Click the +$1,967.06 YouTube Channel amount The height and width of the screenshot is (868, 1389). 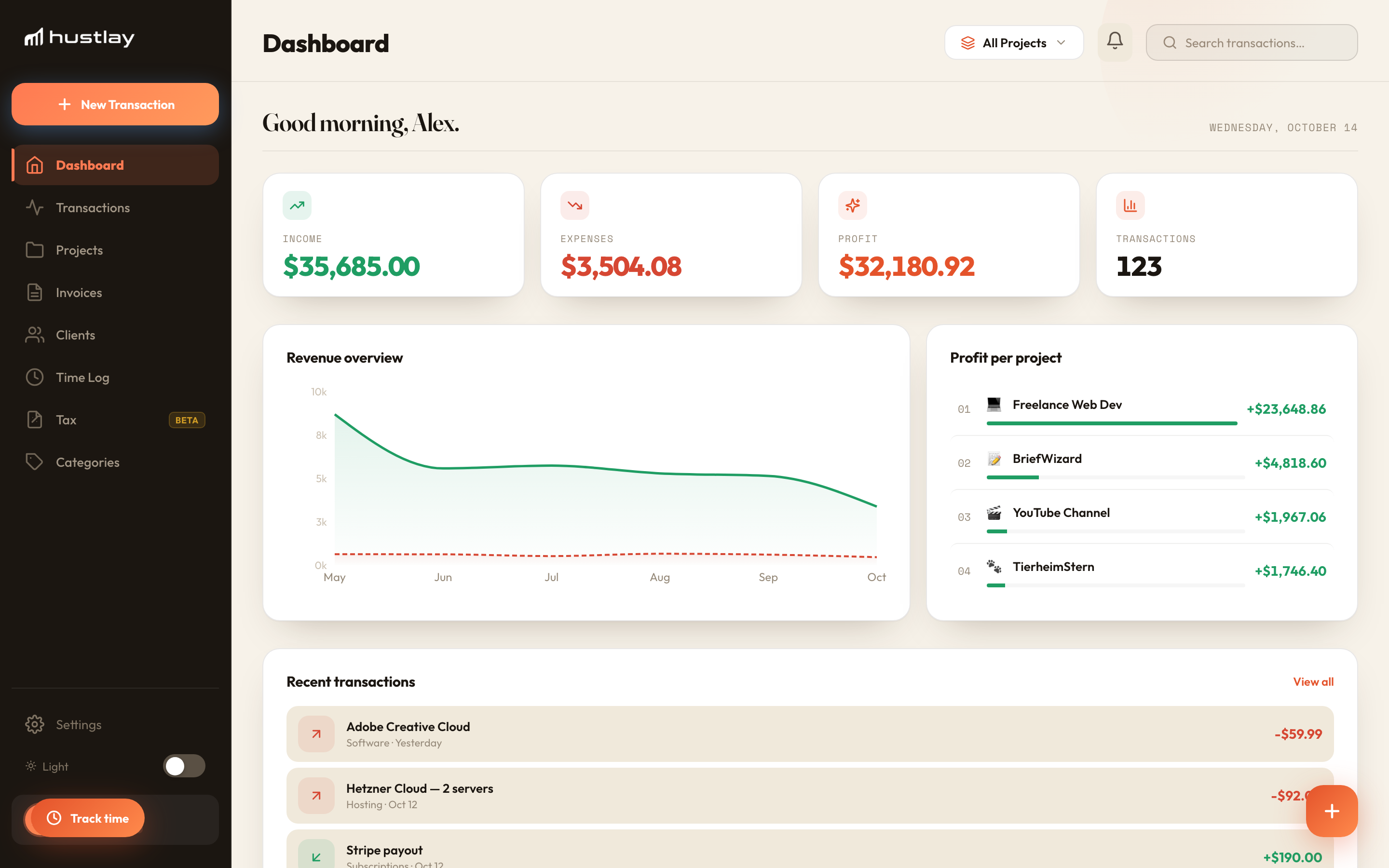pyautogui.click(x=1290, y=516)
